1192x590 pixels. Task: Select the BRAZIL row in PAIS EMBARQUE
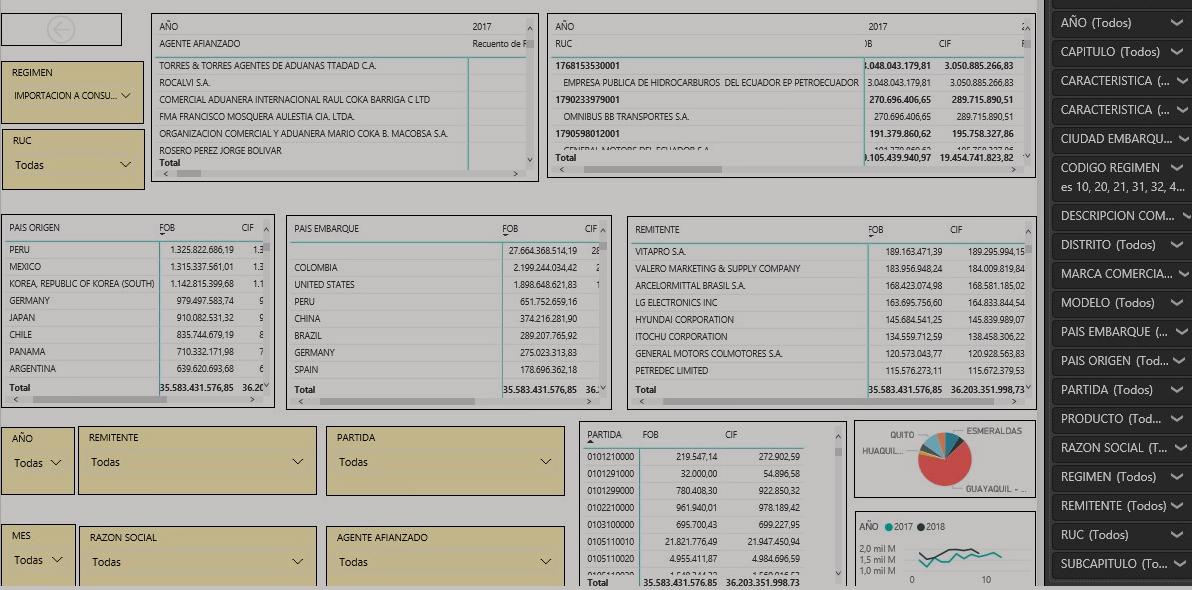[444, 335]
